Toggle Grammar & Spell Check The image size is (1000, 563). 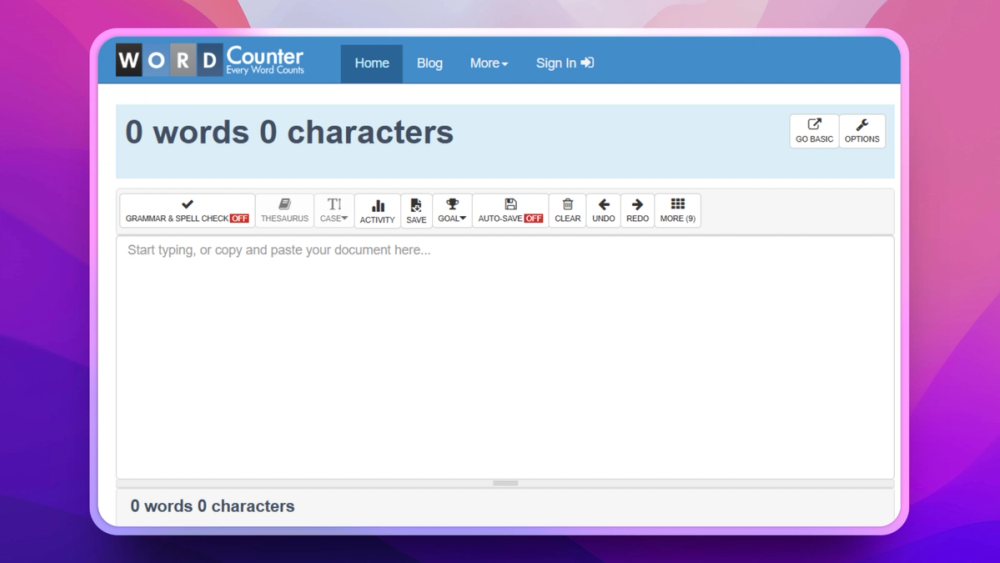point(187,210)
